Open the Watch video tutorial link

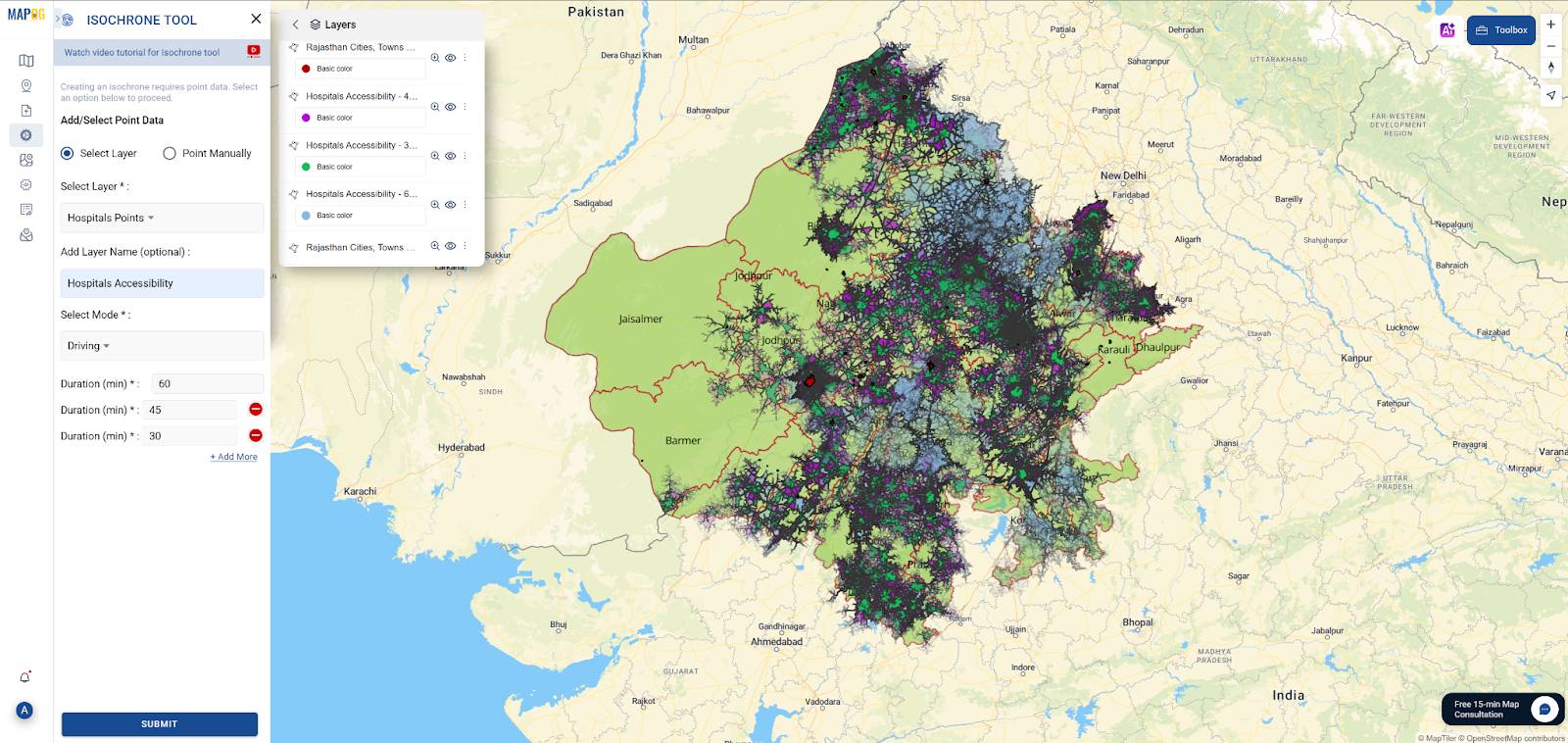click(x=142, y=52)
